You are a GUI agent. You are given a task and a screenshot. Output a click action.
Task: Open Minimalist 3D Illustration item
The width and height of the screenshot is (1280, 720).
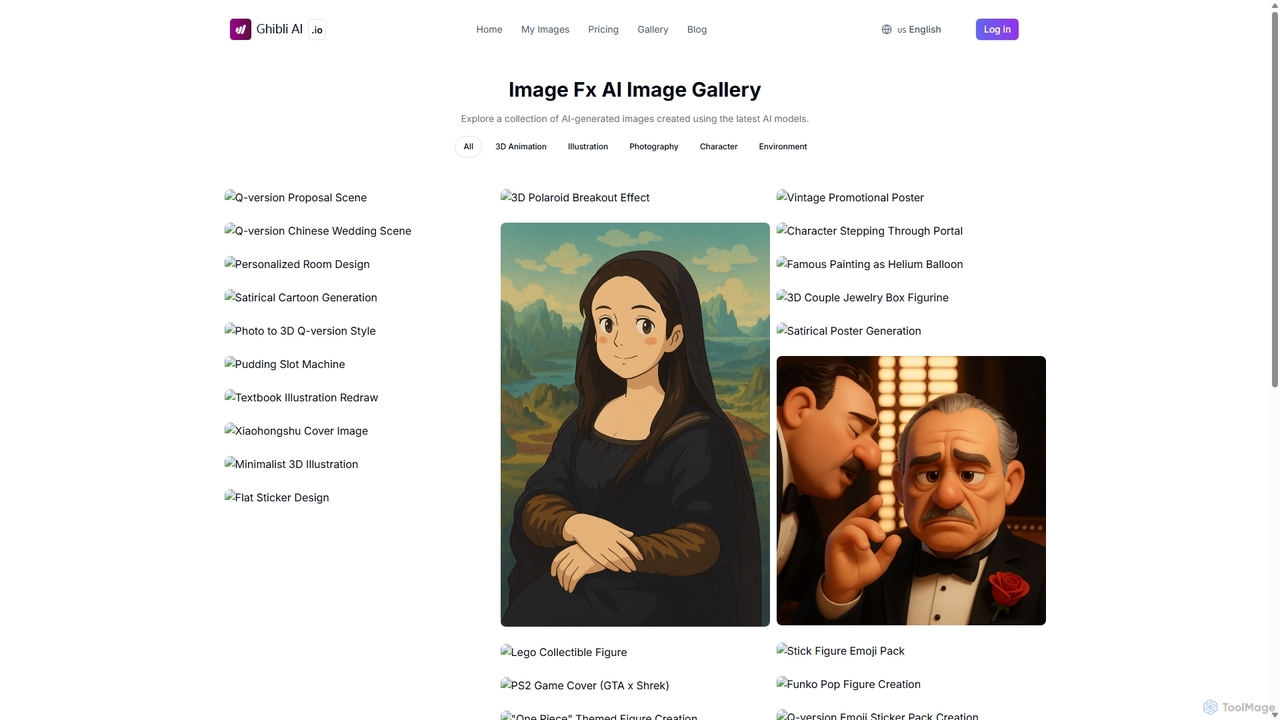(x=291, y=464)
